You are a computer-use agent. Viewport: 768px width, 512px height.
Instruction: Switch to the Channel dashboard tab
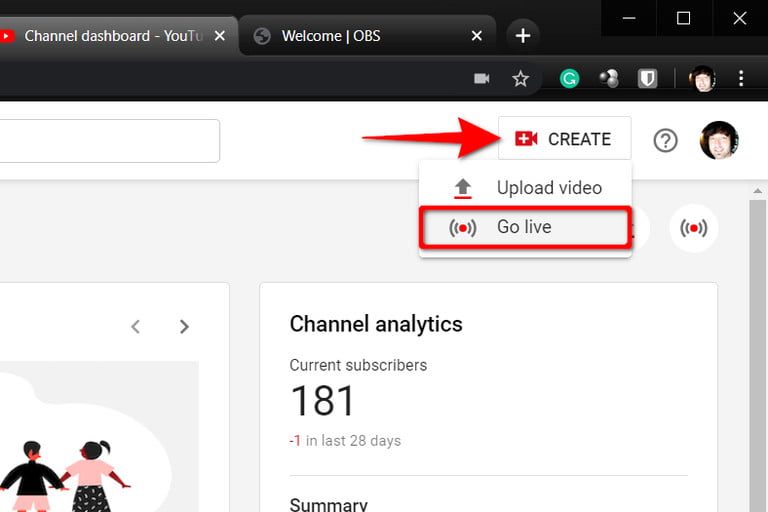pos(110,36)
